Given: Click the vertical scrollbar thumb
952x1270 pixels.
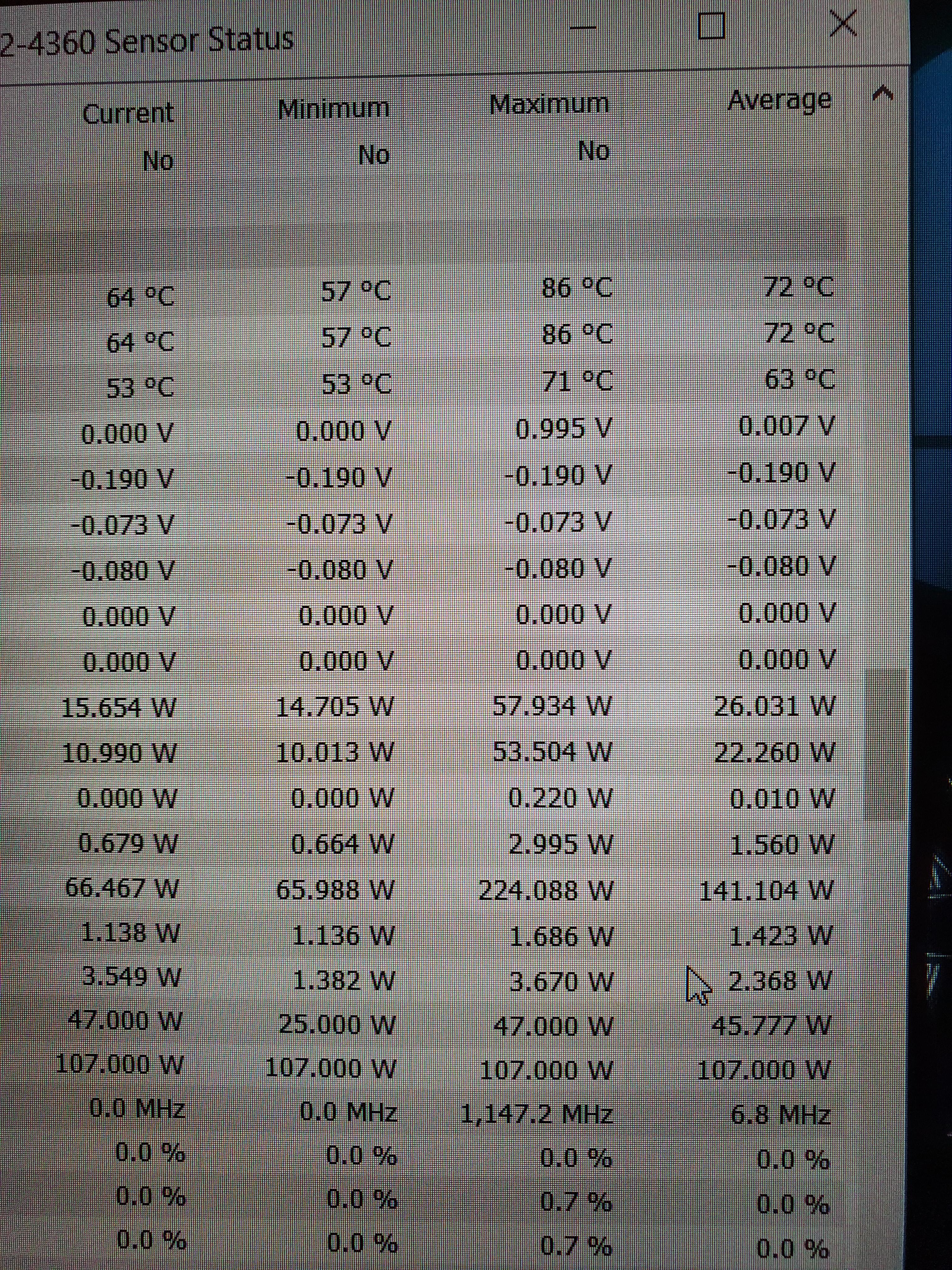Looking at the screenshot, I should 886,744.
